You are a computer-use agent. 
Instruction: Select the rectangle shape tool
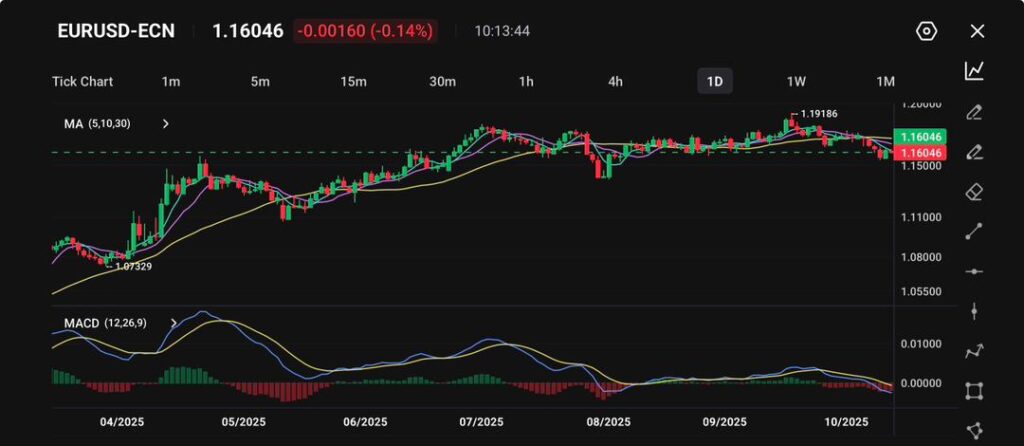coord(975,391)
